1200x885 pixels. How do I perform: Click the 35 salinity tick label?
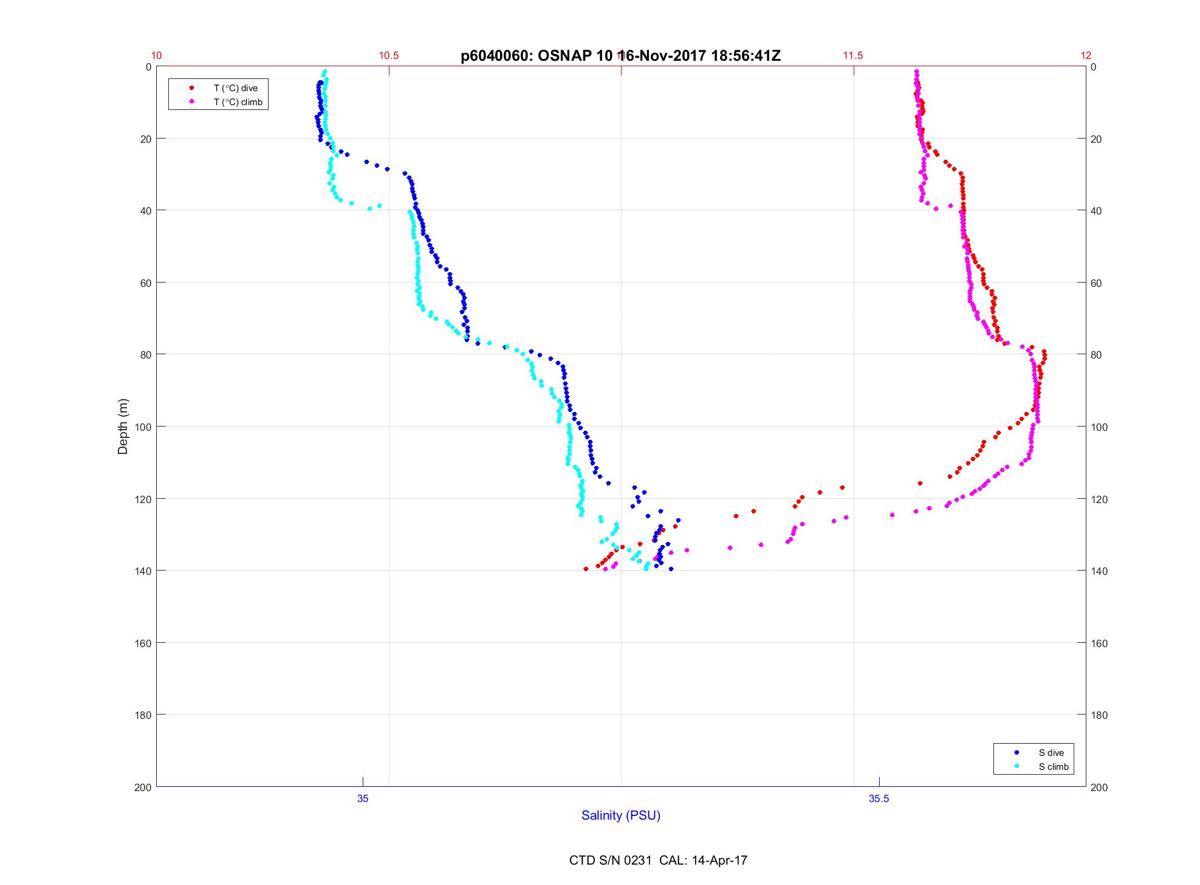pos(363,798)
